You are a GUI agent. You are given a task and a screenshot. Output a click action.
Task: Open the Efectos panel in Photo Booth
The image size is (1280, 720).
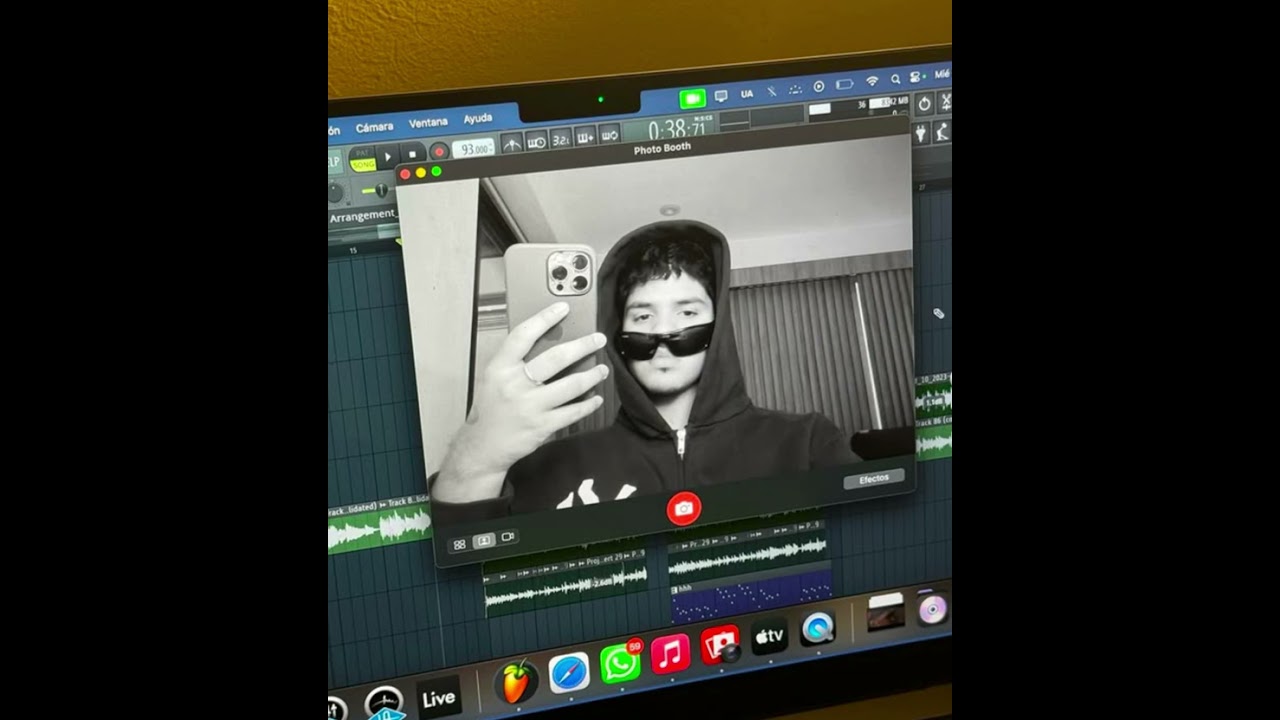[x=874, y=479]
